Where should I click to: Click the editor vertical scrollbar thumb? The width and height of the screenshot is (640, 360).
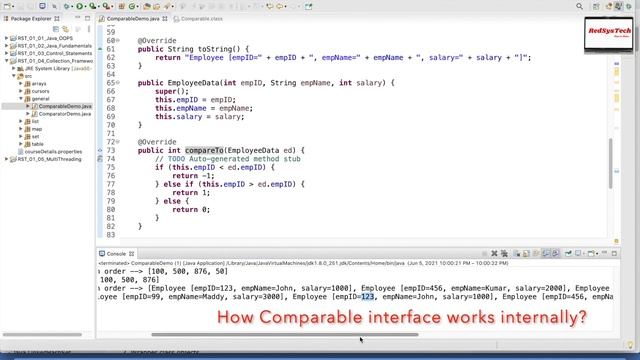click(611, 163)
